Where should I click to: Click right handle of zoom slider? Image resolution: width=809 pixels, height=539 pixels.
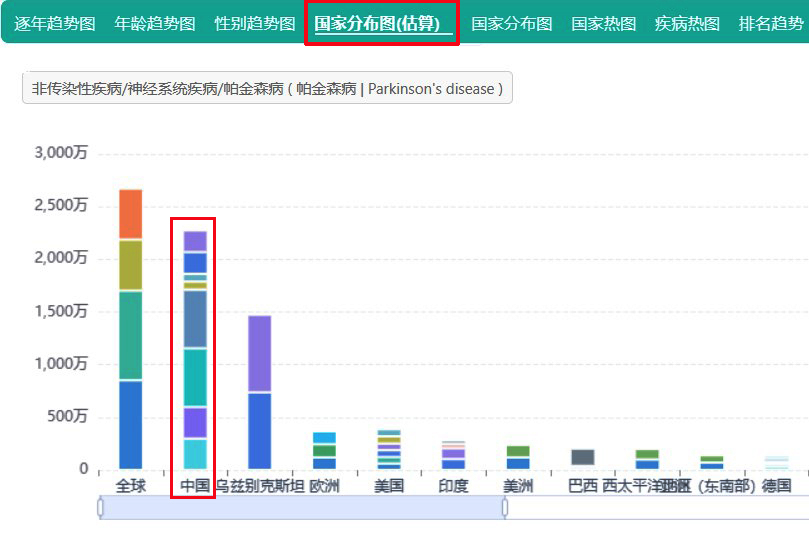(x=505, y=508)
